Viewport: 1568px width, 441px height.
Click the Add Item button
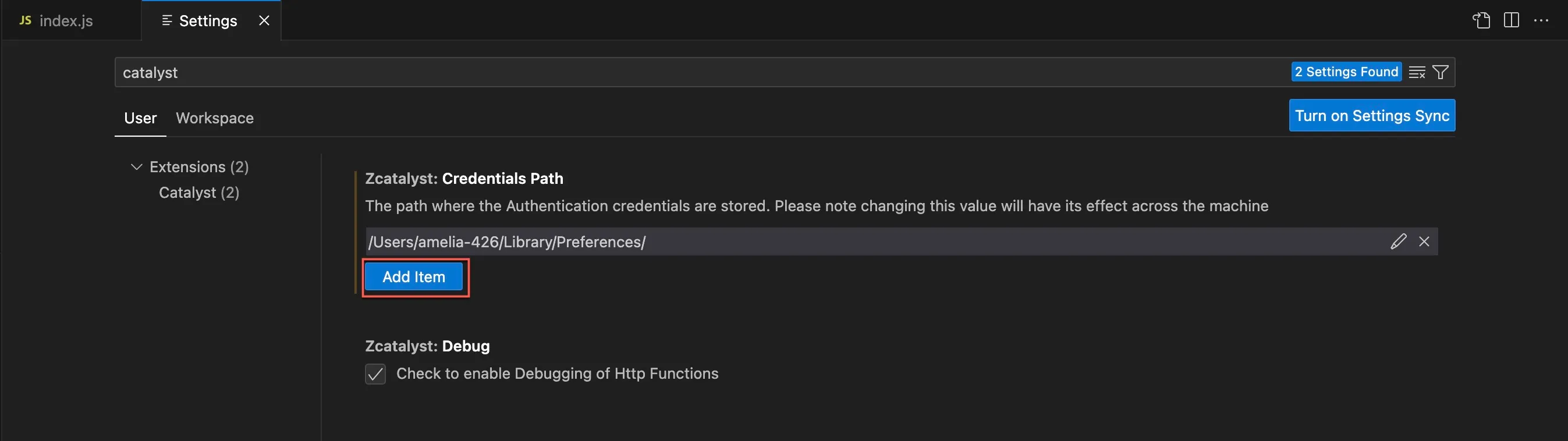414,277
